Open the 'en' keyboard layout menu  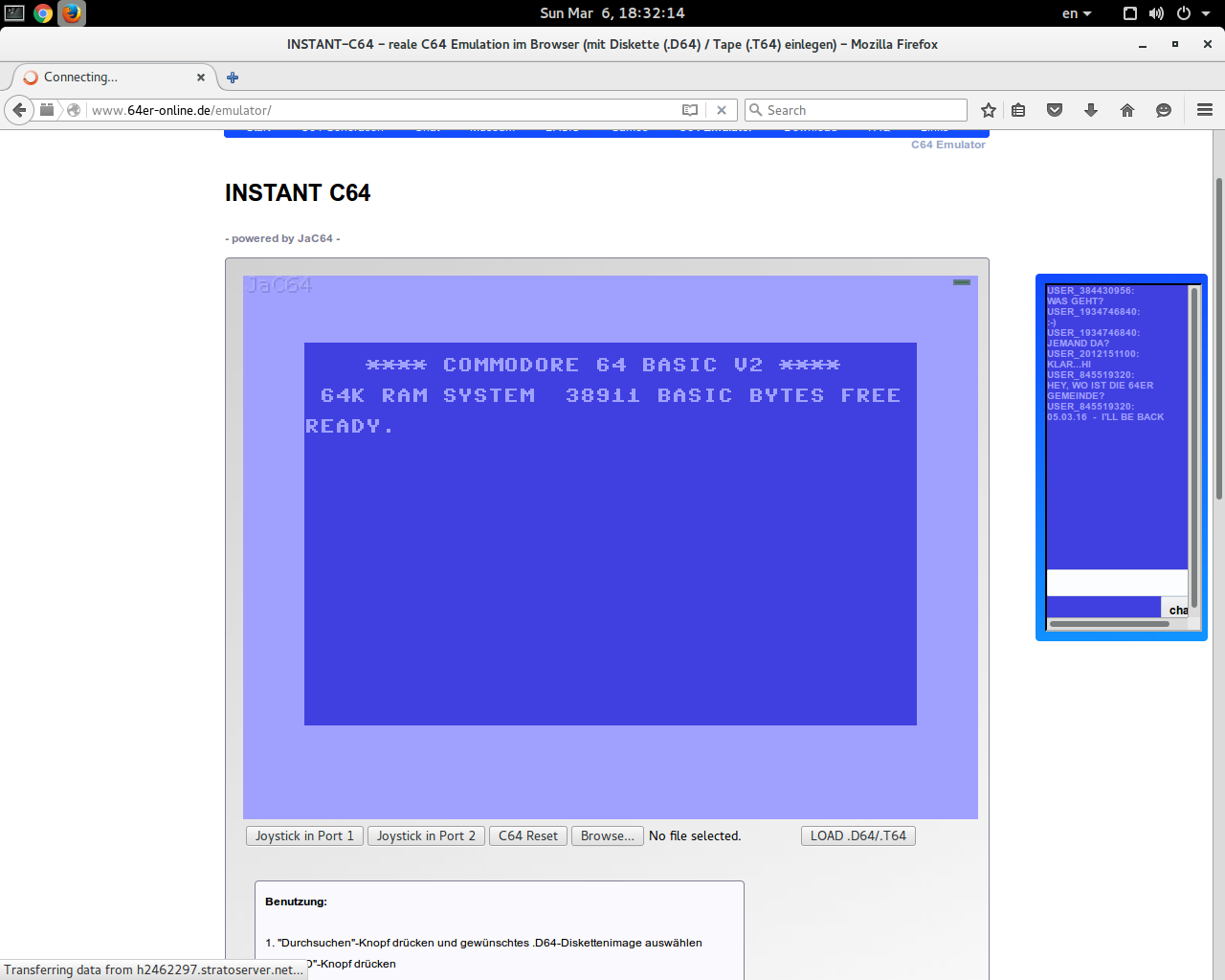click(x=1077, y=13)
